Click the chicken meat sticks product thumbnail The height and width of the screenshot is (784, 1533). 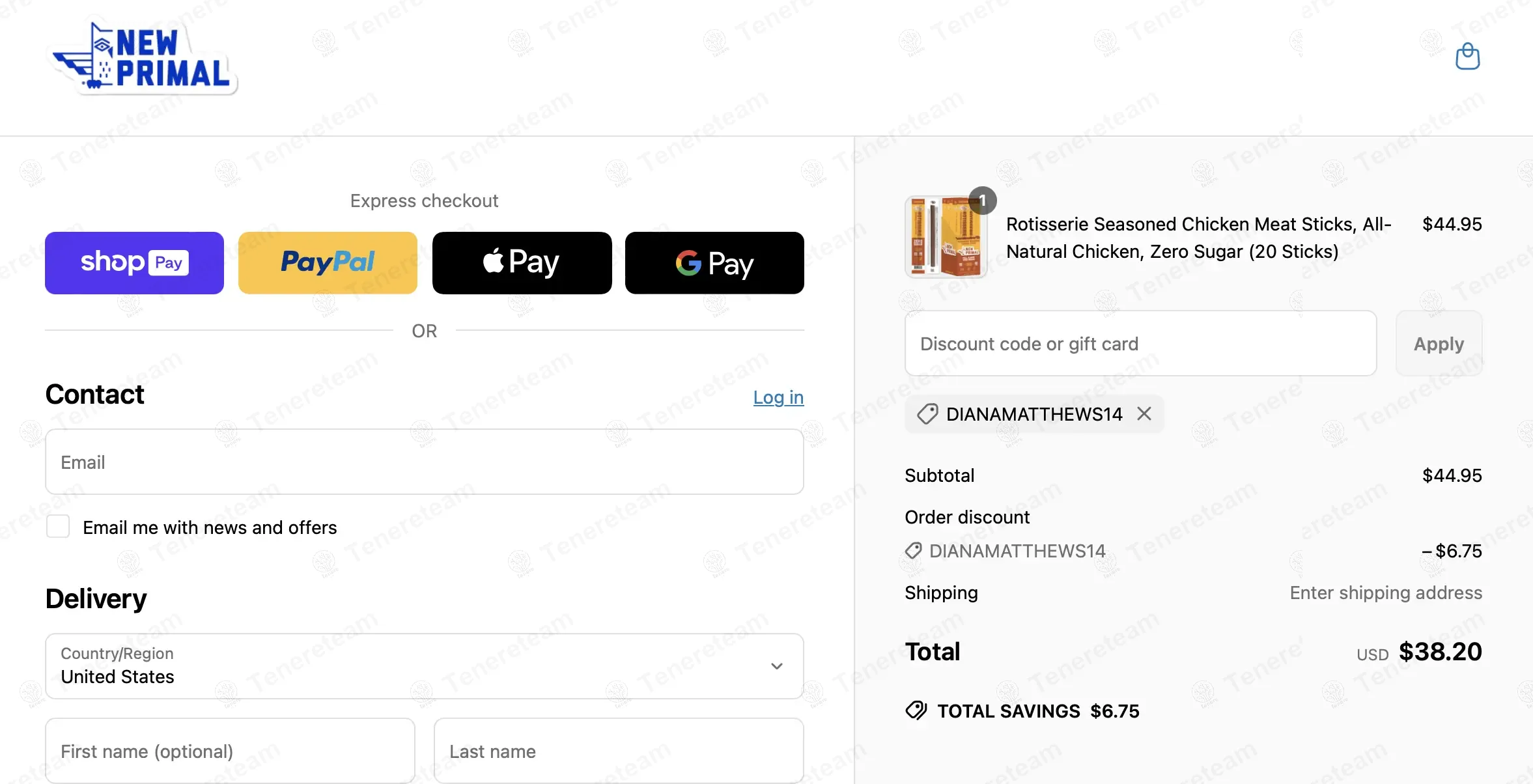point(946,236)
